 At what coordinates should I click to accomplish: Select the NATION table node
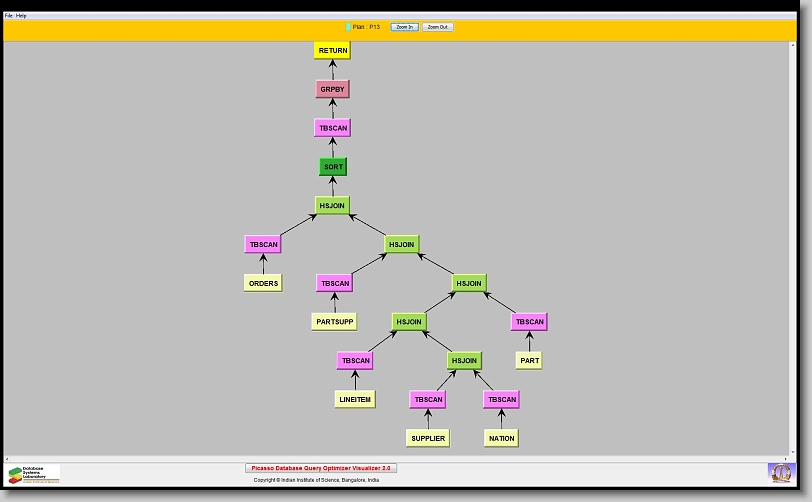tap(501, 438)
